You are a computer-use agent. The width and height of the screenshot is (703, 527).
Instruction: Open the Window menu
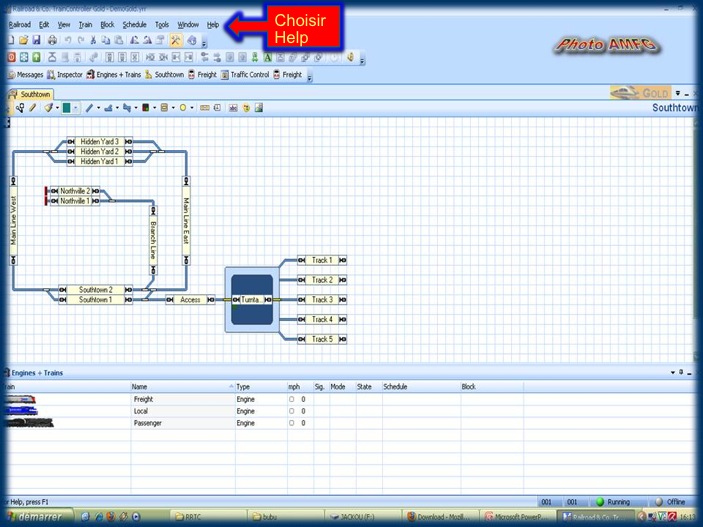(x=188, y=25)
